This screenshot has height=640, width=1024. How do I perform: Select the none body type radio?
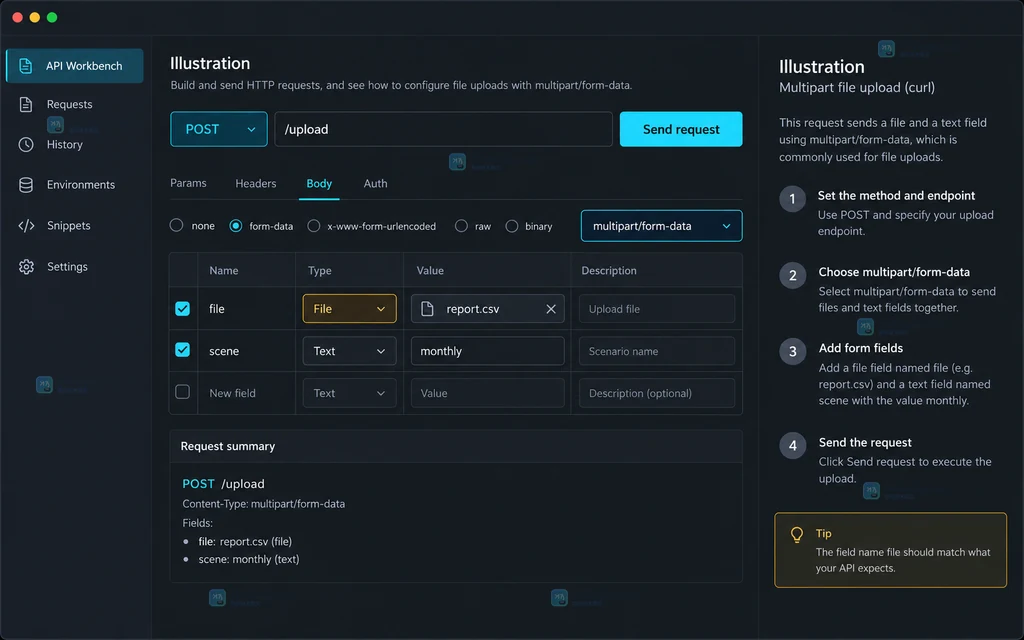point(176,225)
